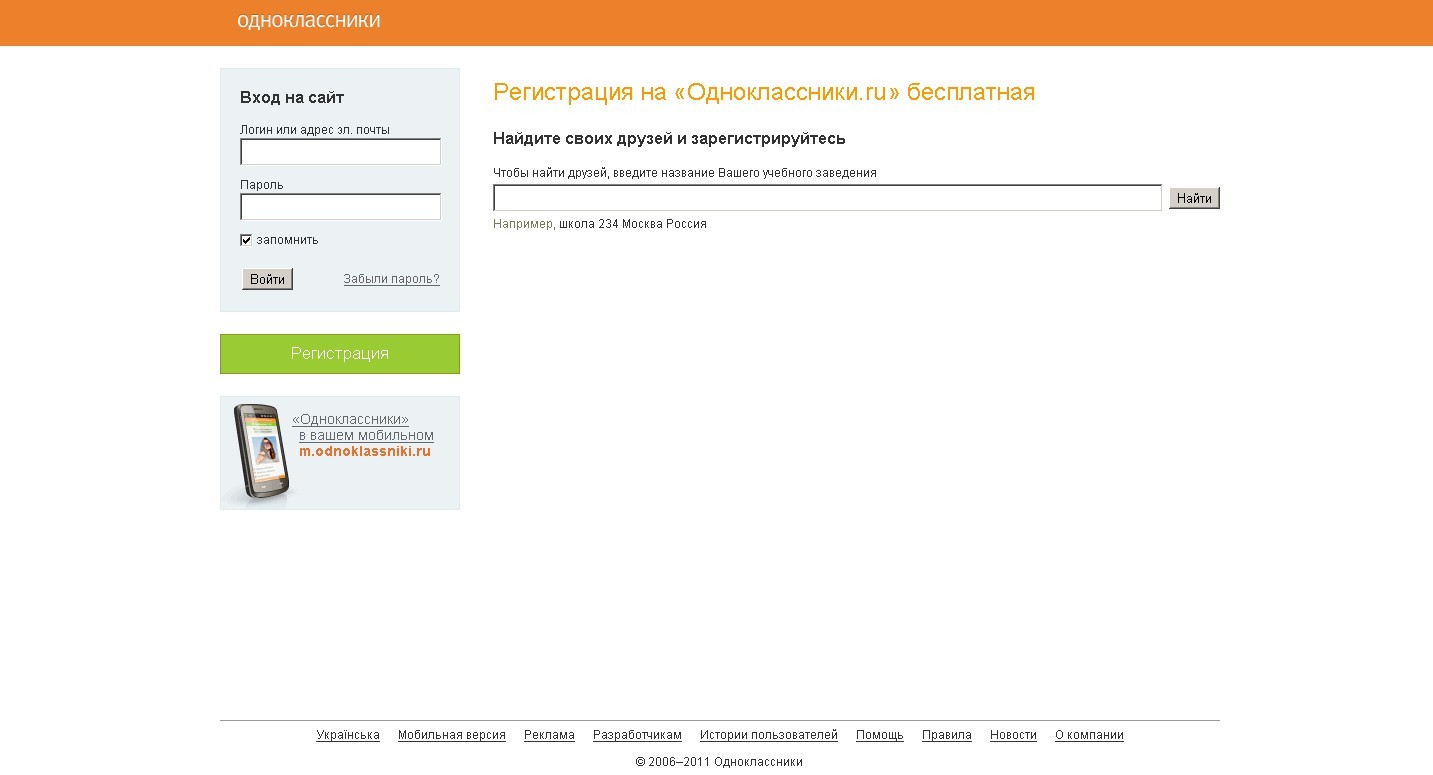This screenshot has width=1433, height=775.
Task: Click the green Регистрация button
Action: 340,354
